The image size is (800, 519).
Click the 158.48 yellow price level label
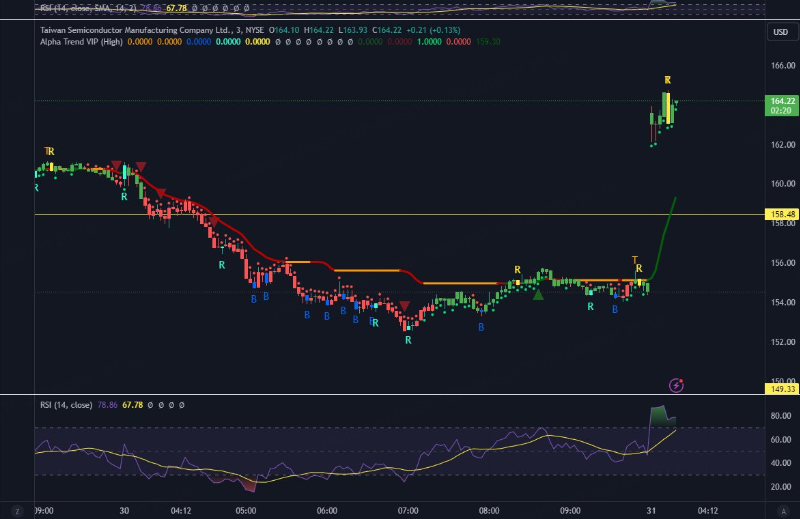pos(781,214)
